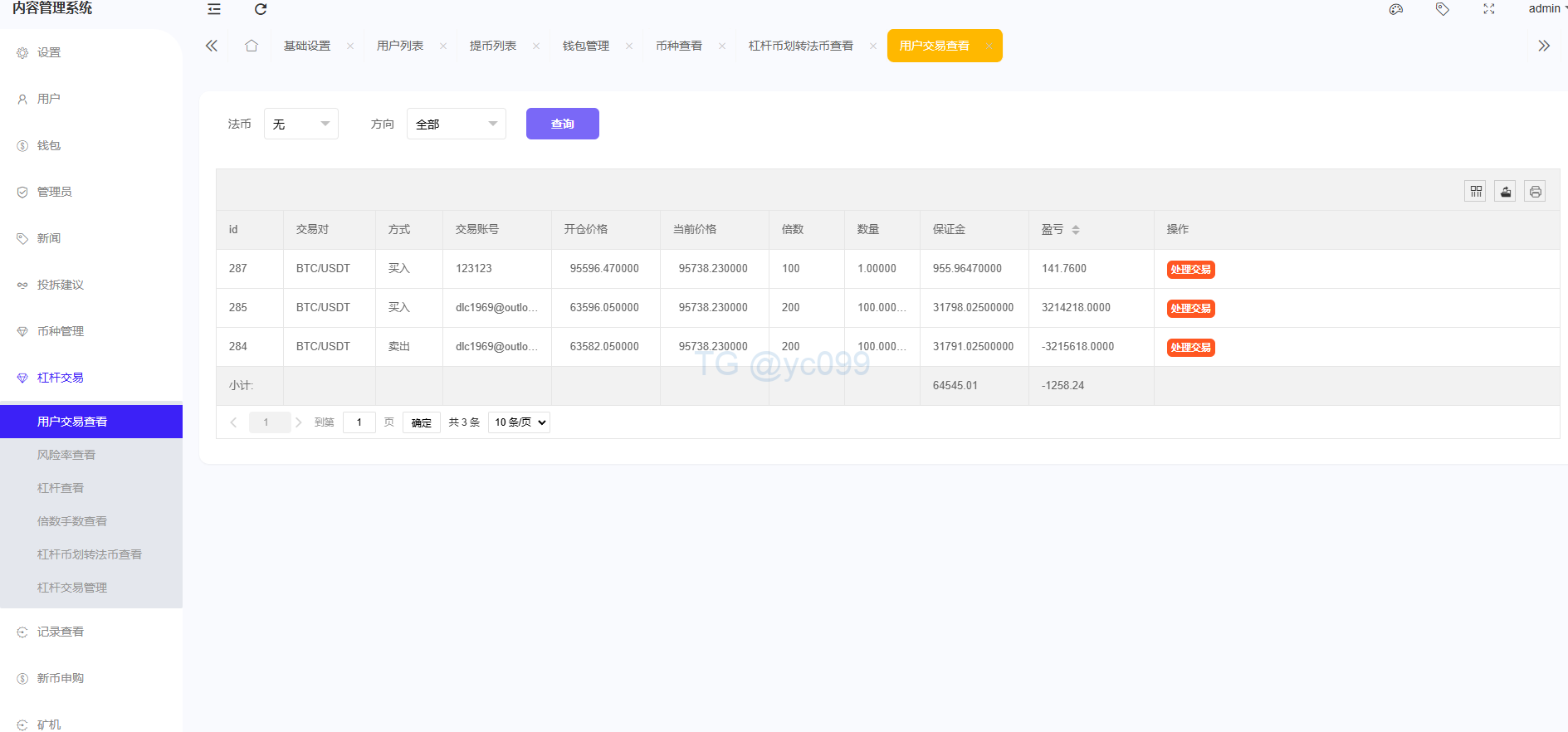Click the 查询 button

(x=562, y=124)
